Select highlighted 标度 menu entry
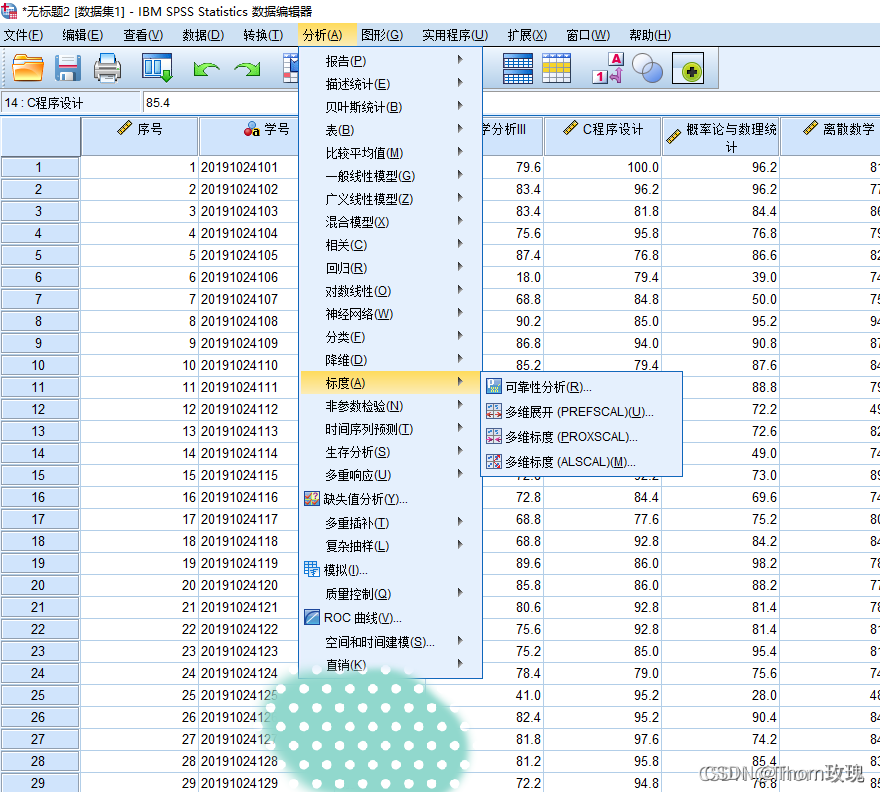Viewport: 880px width, 792px height. coord(391,383)
